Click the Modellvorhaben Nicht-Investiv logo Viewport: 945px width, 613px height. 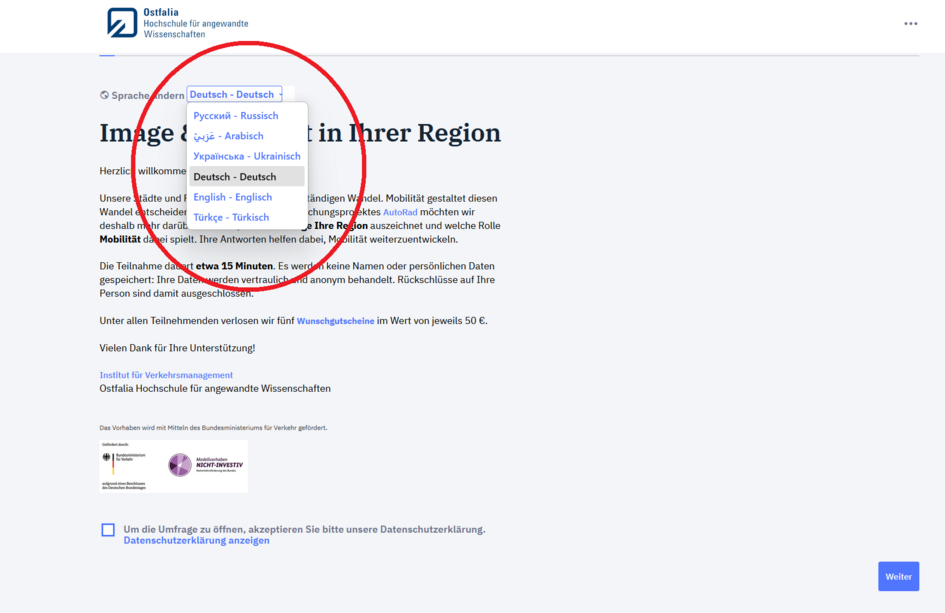206,465
